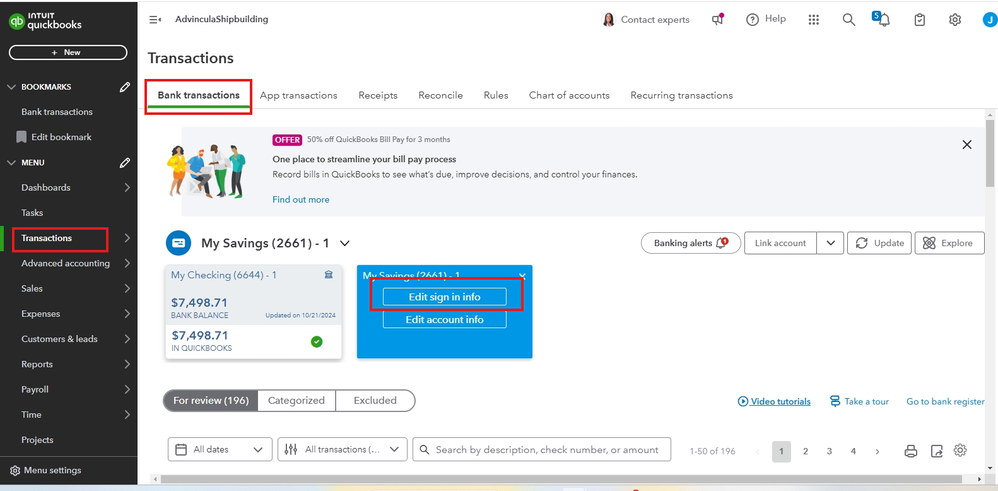Click the Explore button
This screenshot has height=491, width=998.
pyautogui.click(x=950, y=243)
